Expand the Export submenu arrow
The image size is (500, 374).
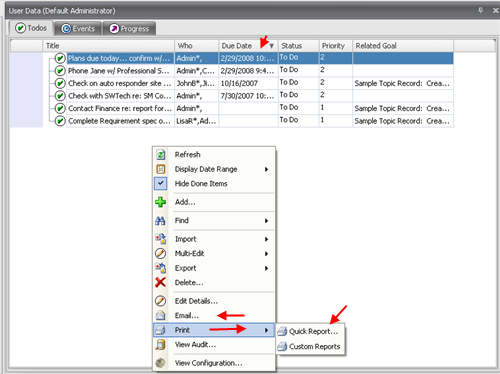266,268
